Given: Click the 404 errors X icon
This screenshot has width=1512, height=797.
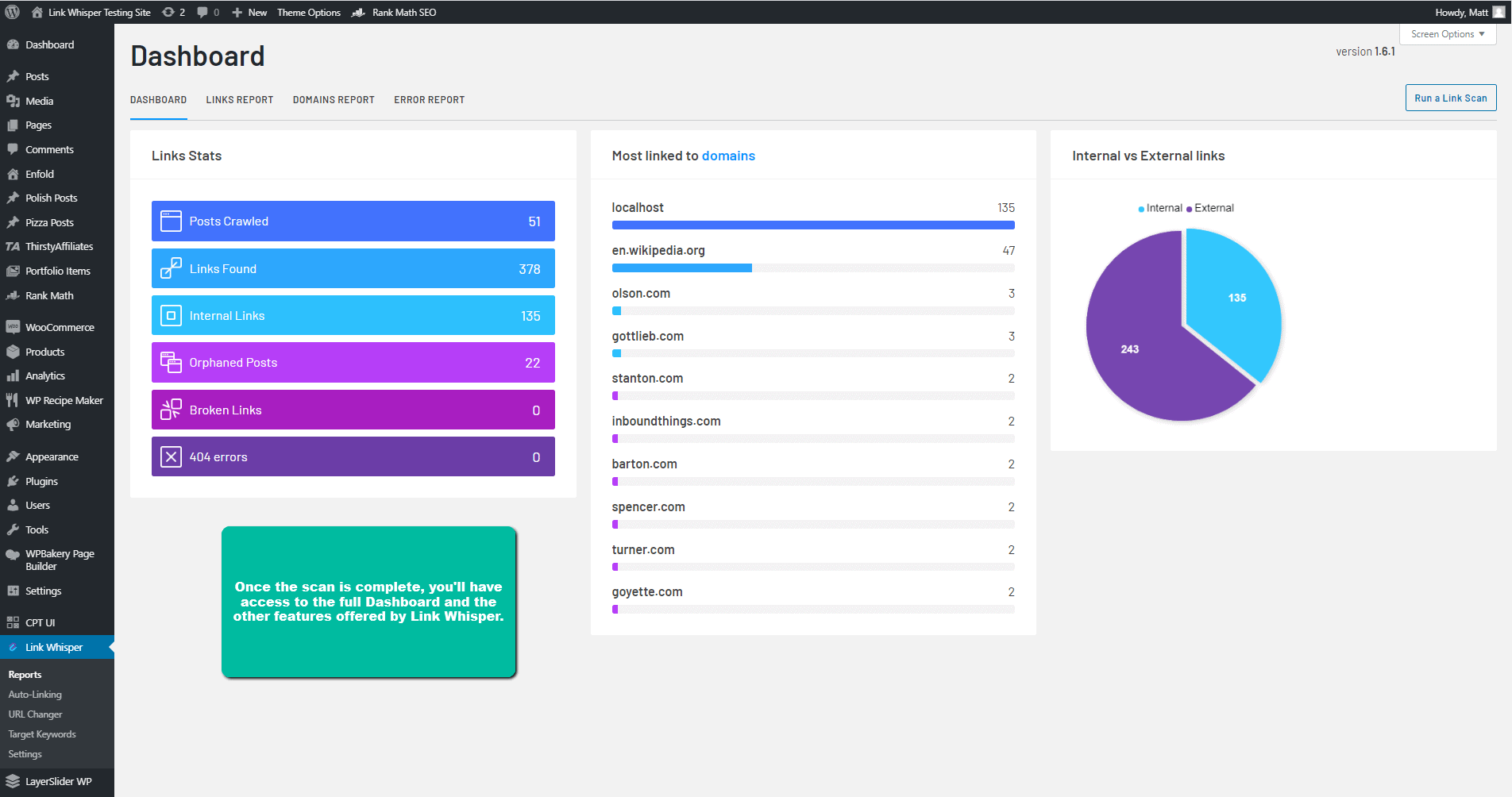Looking at the screenshot, I should click(171, 457).
